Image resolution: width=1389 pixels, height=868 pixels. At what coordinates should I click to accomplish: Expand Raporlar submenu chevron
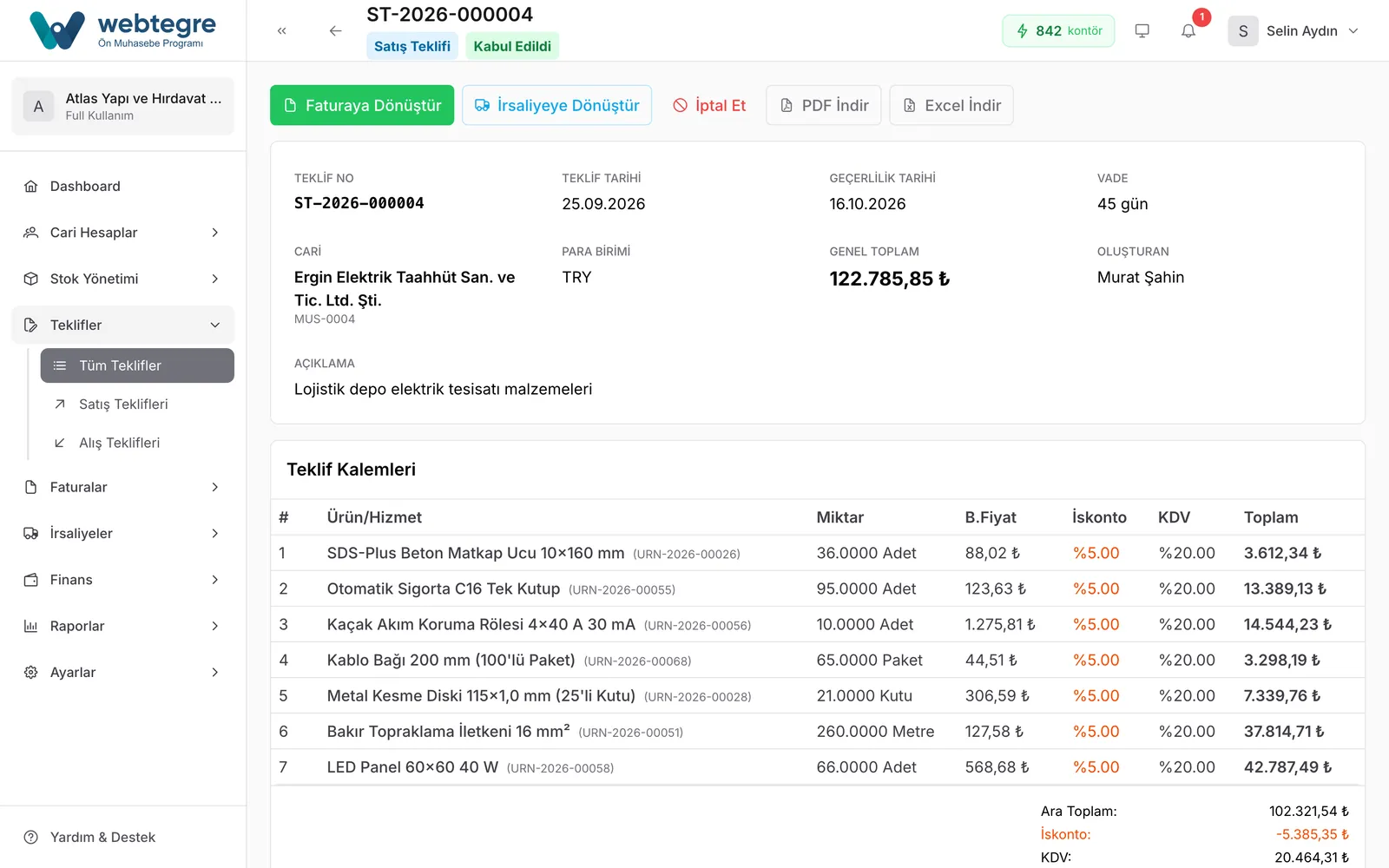(215, 626)
